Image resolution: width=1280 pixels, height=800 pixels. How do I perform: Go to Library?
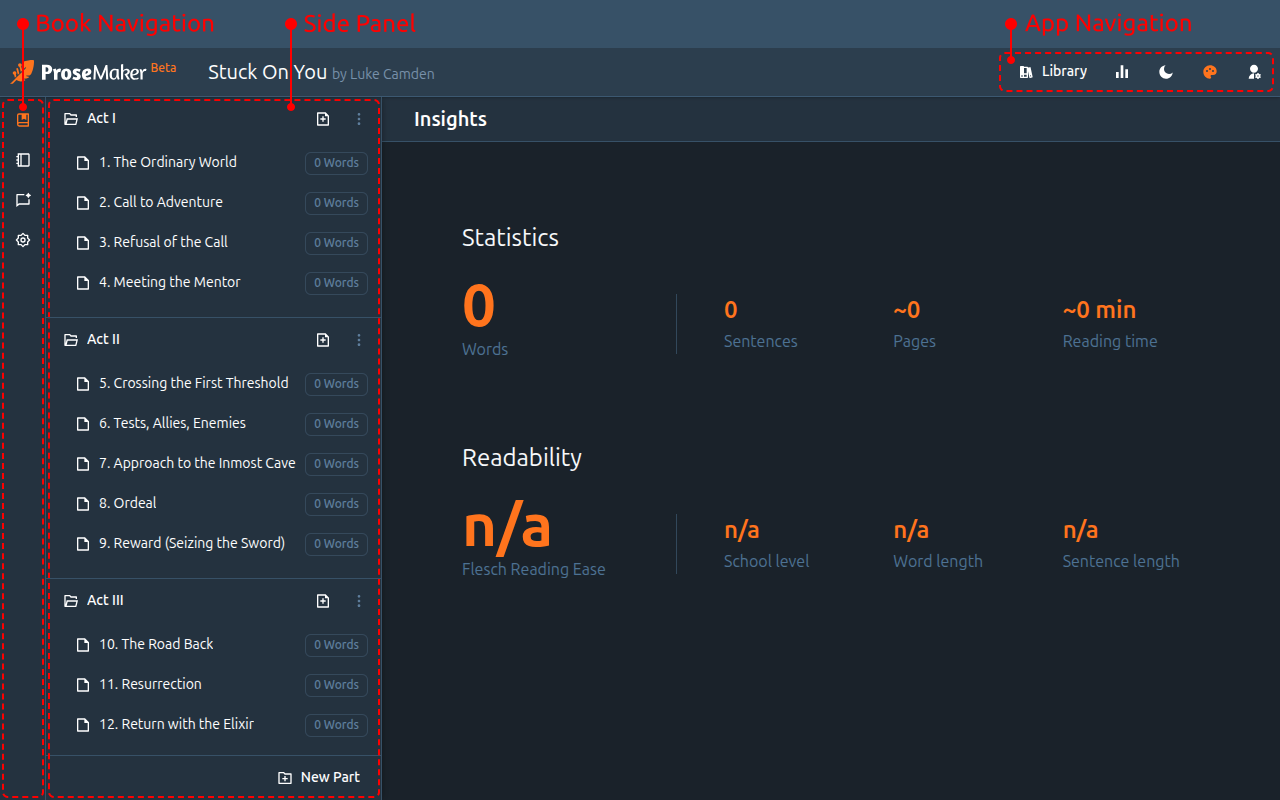1053,72
